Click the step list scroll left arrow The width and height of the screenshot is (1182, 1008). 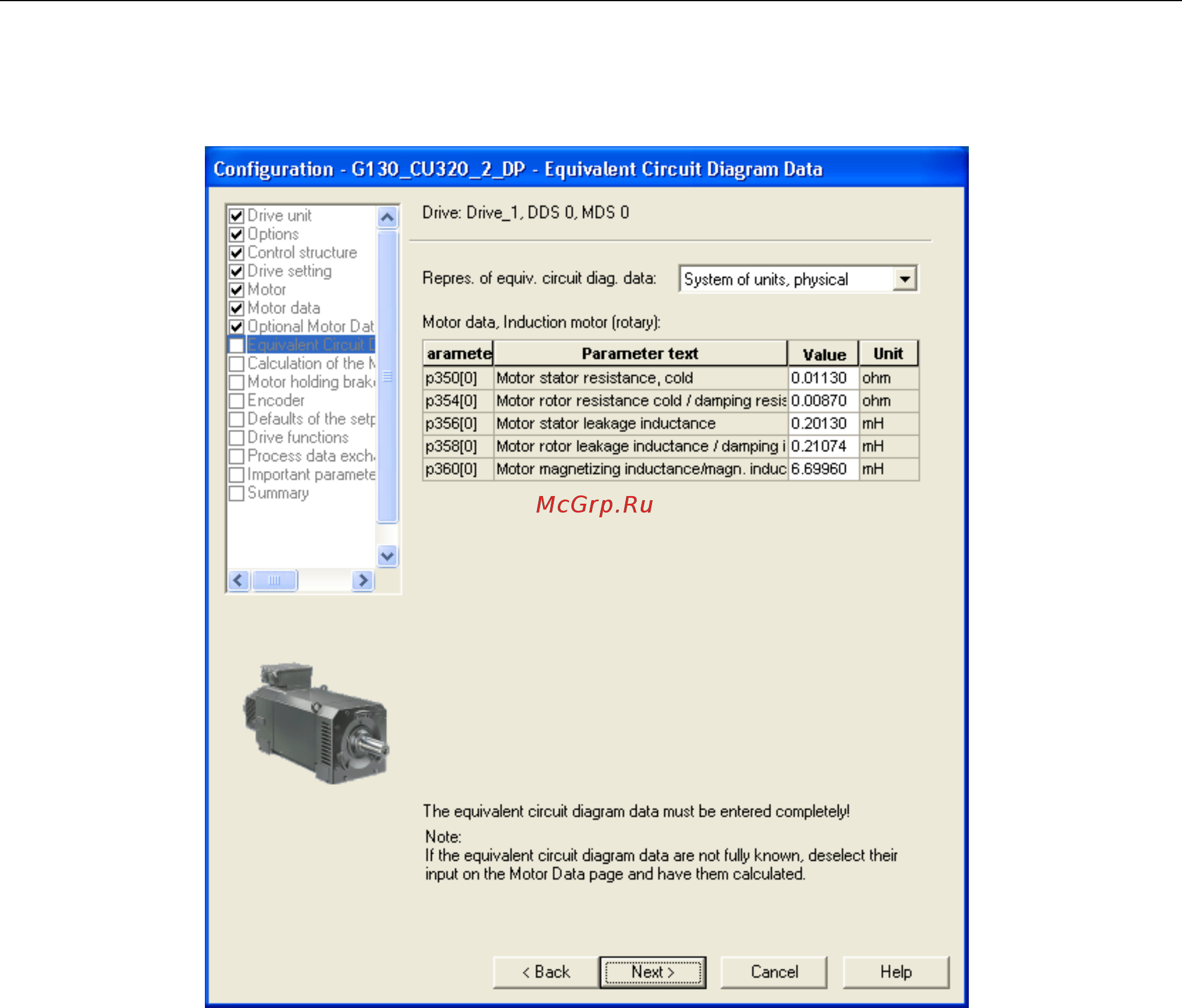click(x=238, y=580)
